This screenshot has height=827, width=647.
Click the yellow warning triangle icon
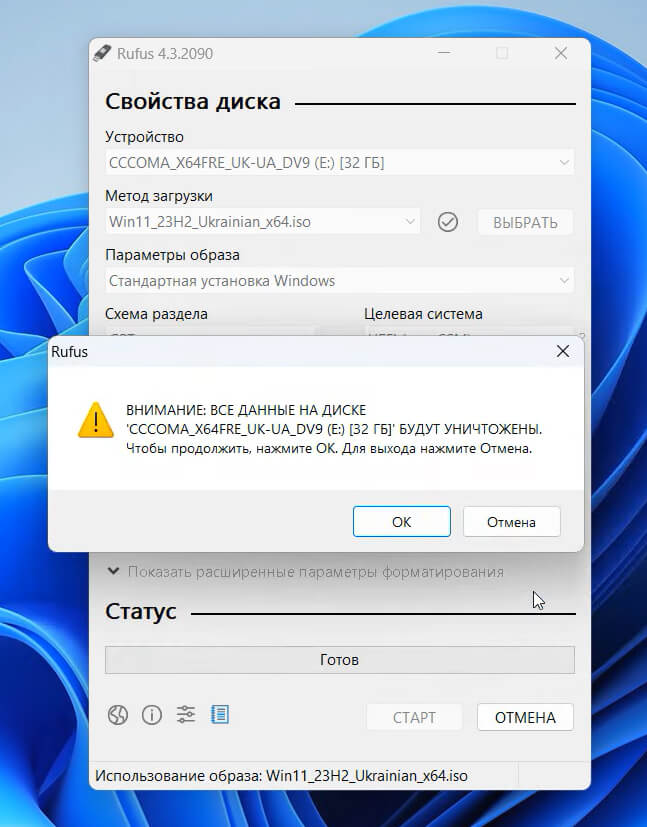[x=96, y=420]
